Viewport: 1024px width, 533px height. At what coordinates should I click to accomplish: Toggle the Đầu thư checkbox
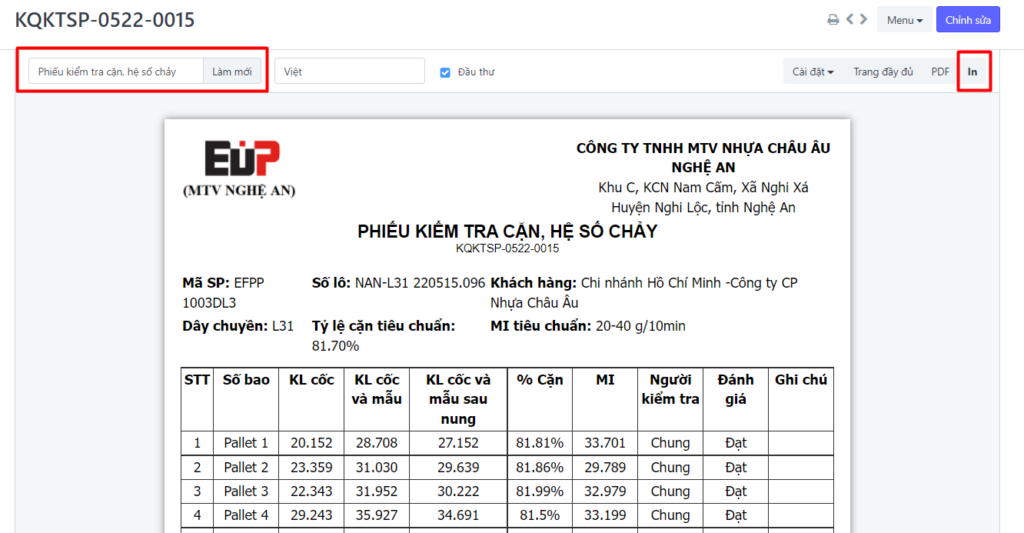tap(445, 72)
